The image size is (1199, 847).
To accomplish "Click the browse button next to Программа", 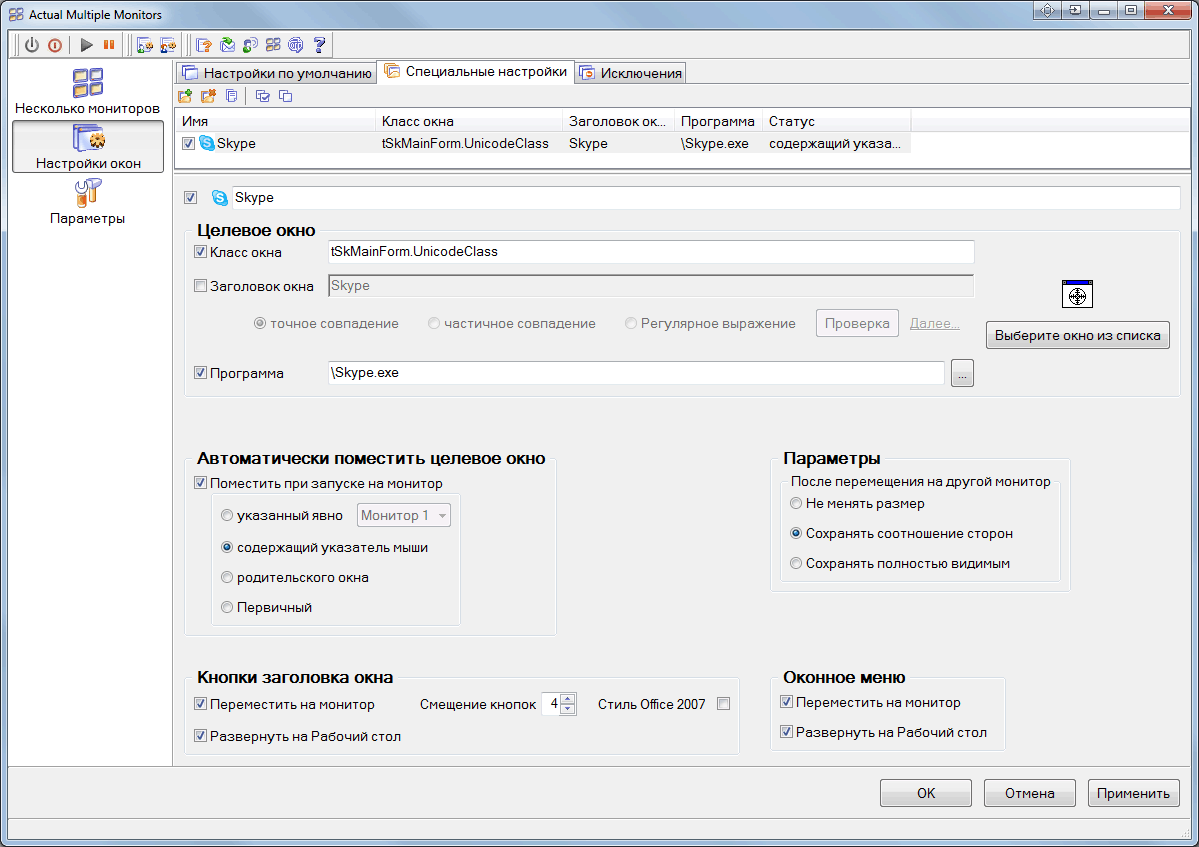I will pyautogui.click(x=962, y=373).
